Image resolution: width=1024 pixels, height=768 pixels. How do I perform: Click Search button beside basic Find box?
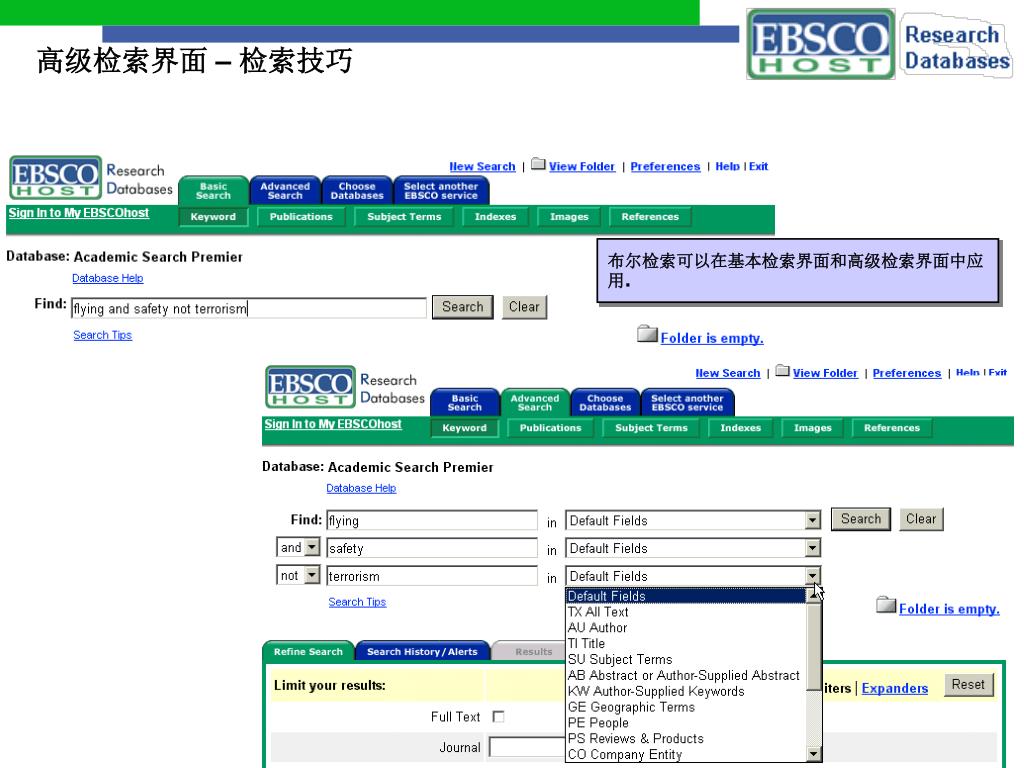tap(462, 307)
